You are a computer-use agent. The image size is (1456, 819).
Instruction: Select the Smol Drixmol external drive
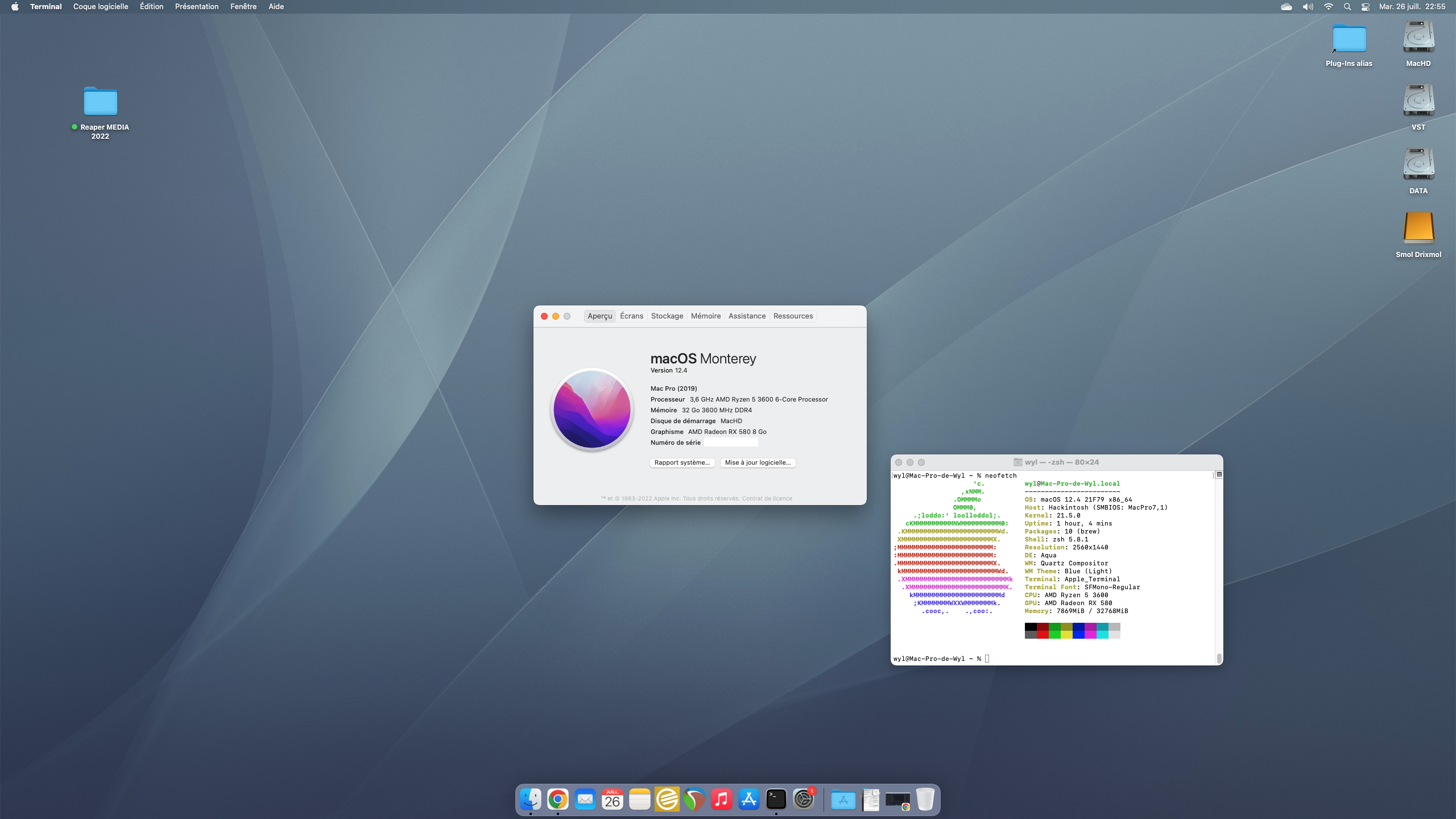[x=1418, y=228]
